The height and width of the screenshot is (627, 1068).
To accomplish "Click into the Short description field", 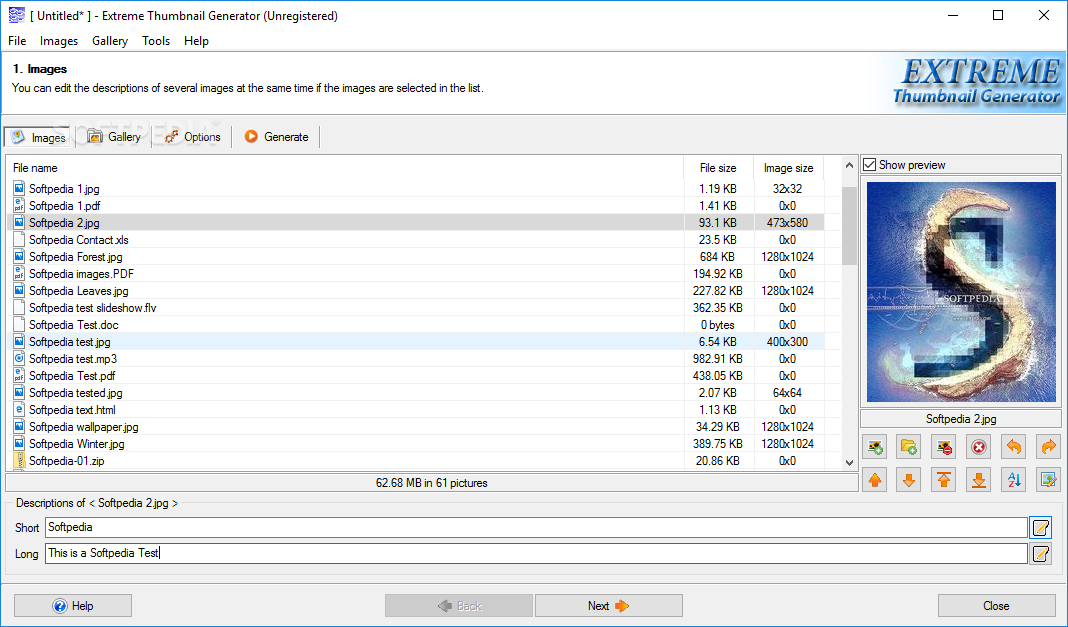I will coord(536,528).
